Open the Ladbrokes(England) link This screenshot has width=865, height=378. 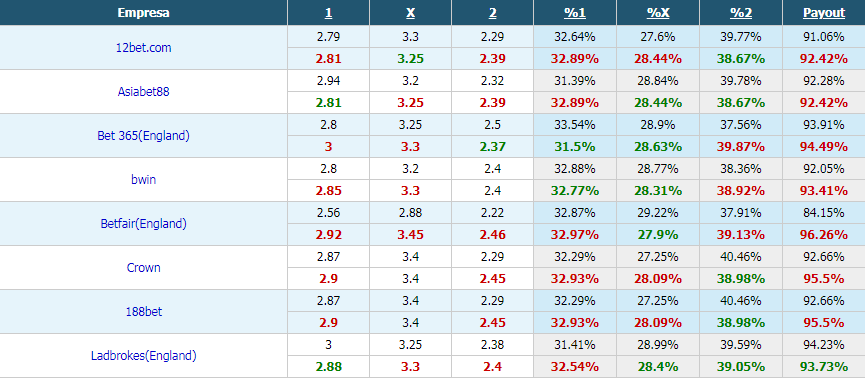coord(143,356)
